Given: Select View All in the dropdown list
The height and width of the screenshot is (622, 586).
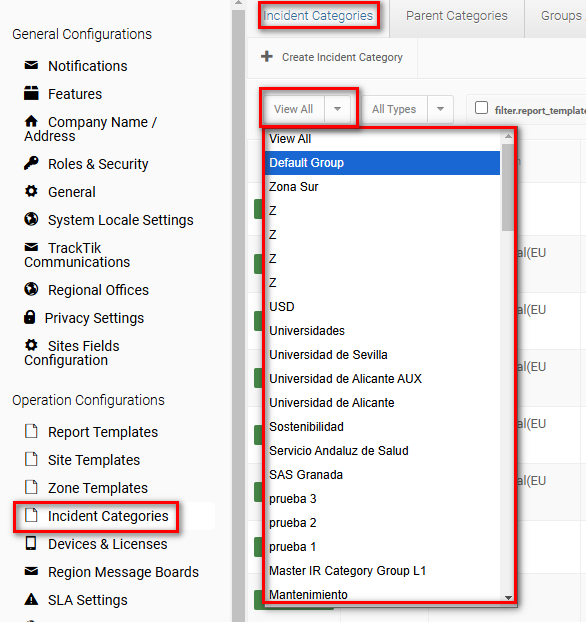Looking at the screenshot, I should [x=383, y=139].
